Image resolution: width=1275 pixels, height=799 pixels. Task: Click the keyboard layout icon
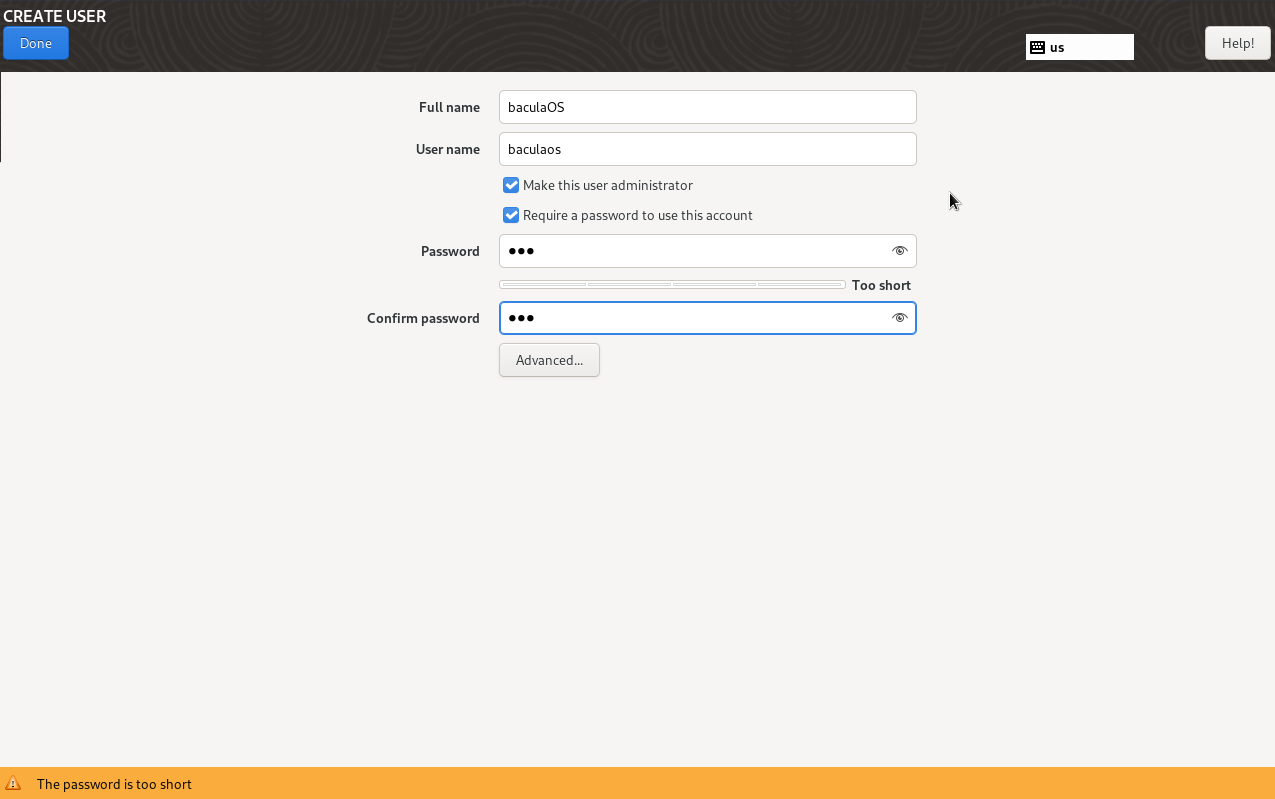tap(1037, 47)
